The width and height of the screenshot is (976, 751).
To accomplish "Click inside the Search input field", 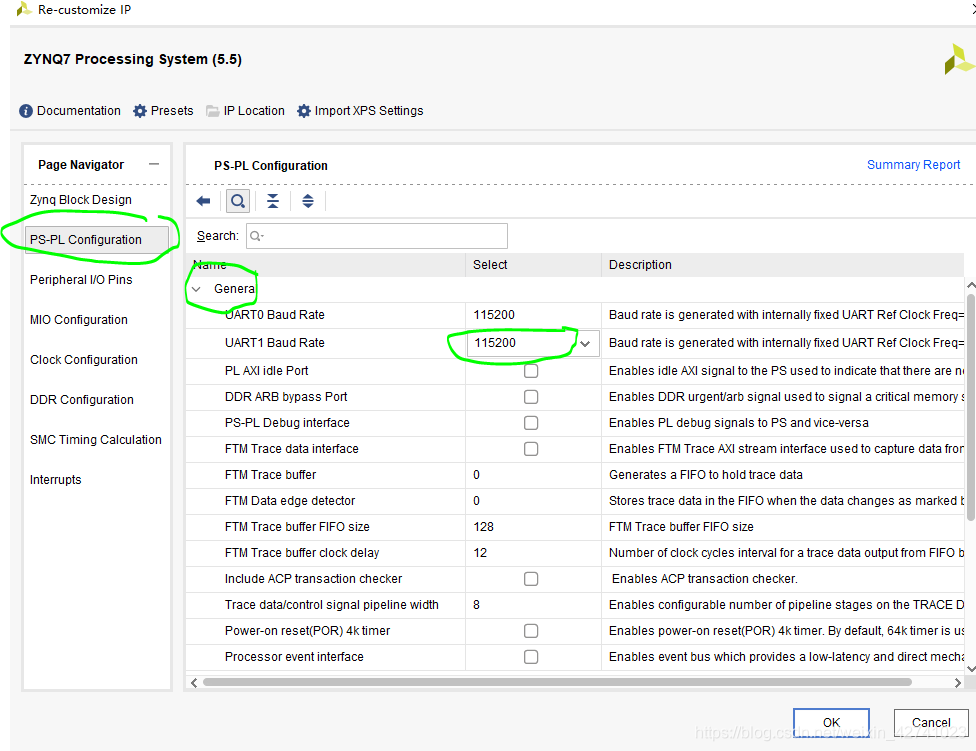I will [x=377, y=236].
